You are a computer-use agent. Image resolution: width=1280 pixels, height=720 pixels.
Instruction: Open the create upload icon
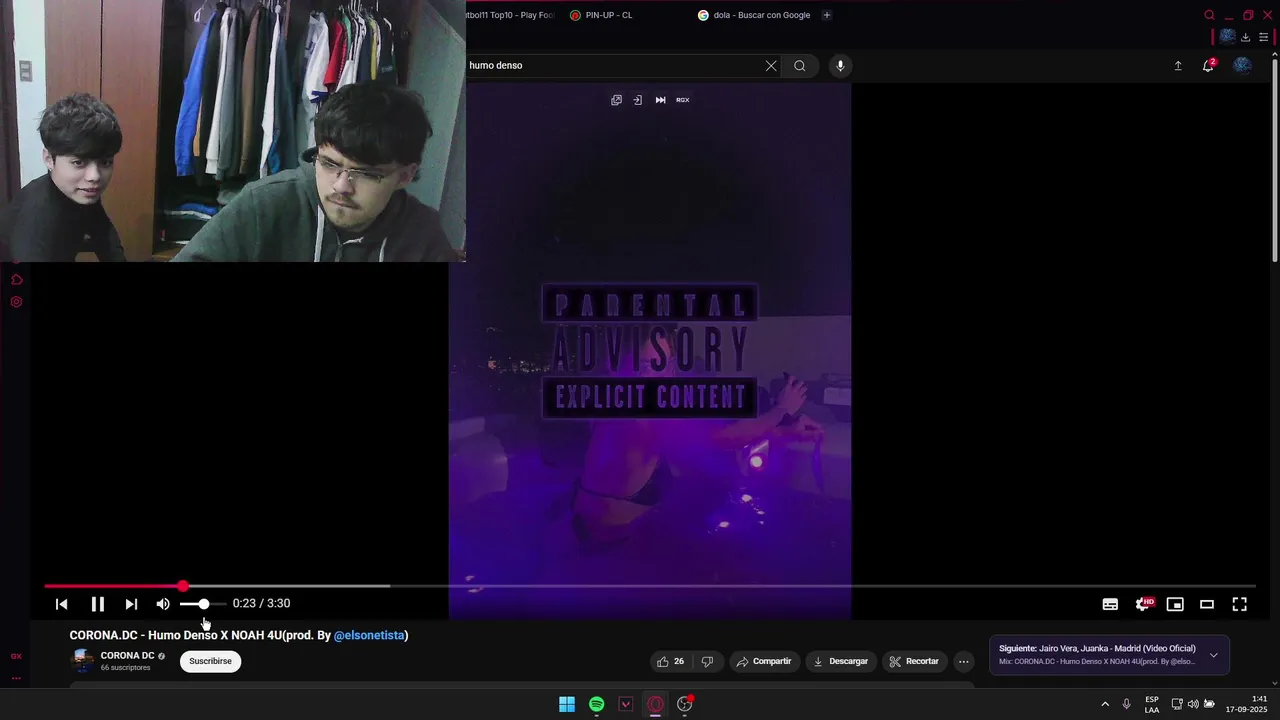1177,66
